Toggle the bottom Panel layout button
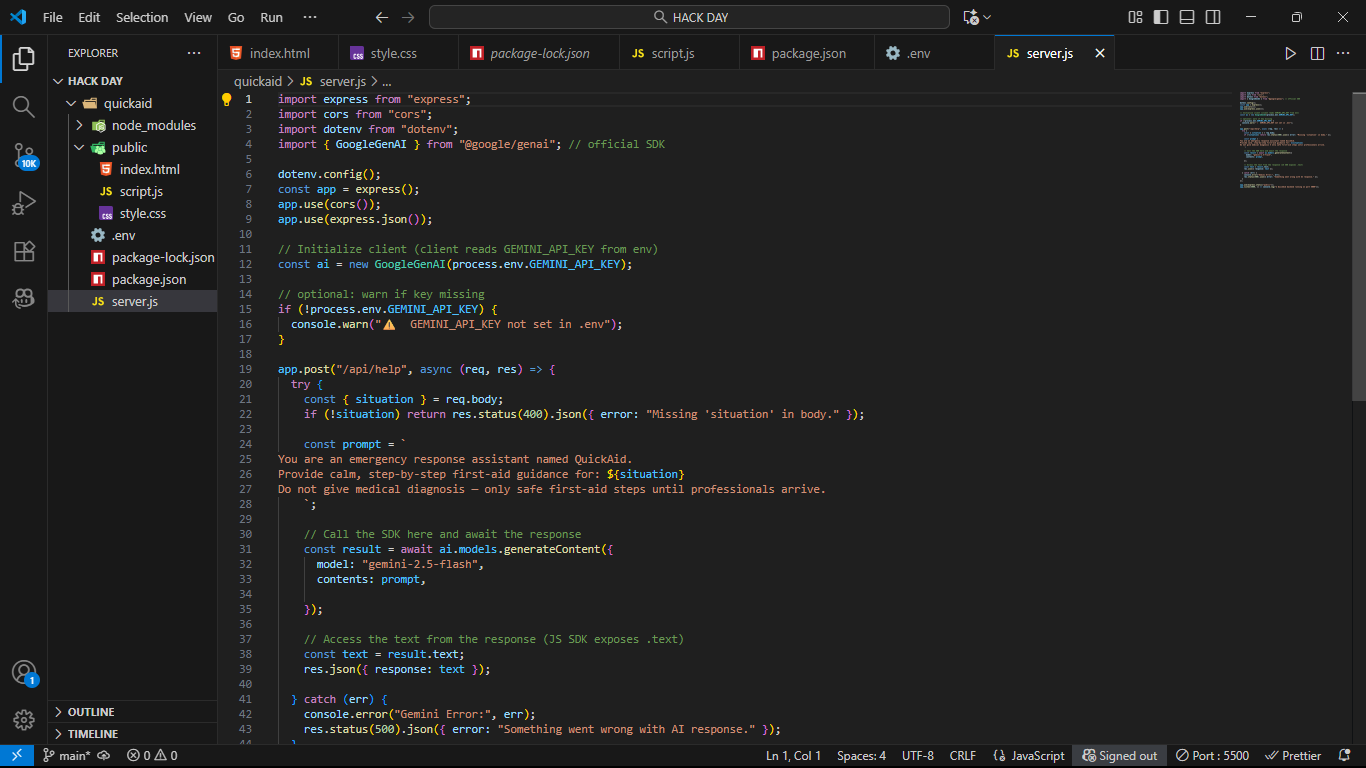 coord(1187,17)
